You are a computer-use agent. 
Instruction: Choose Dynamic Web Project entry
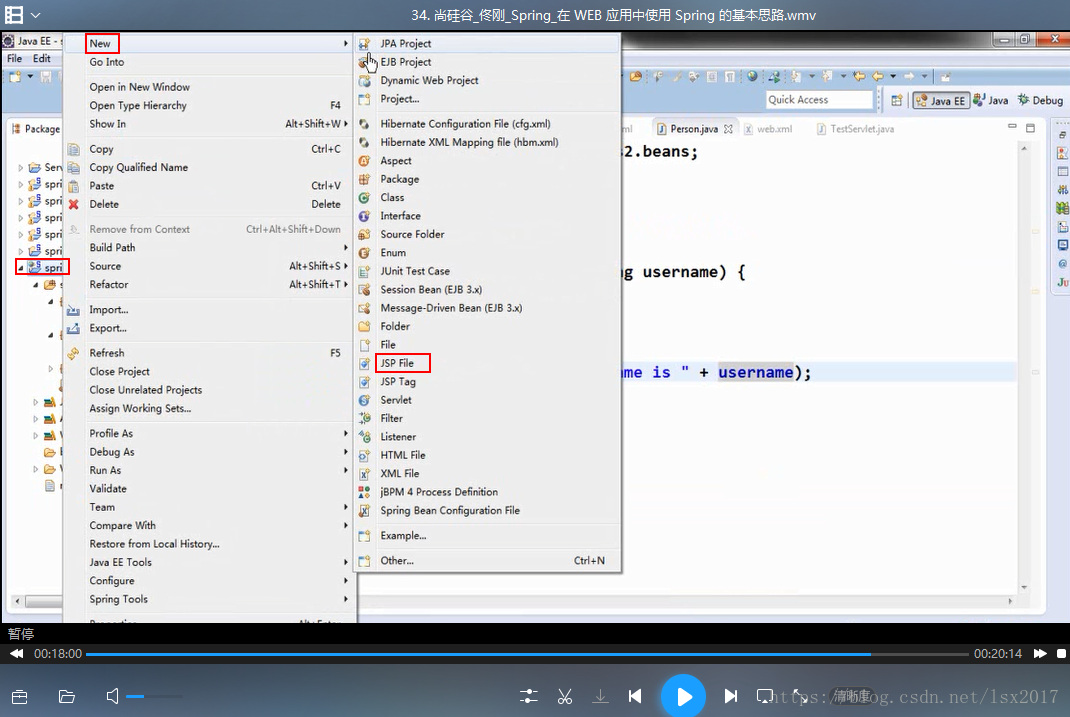coord(429,80)
